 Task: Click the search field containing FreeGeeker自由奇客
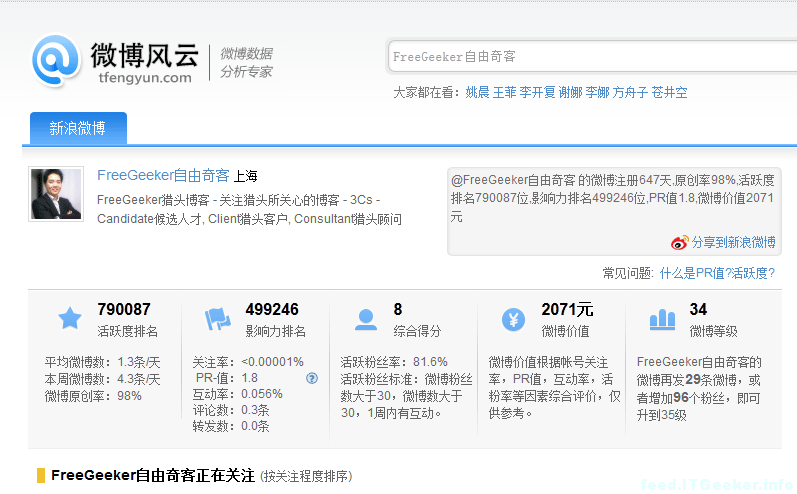click(592, 56)
